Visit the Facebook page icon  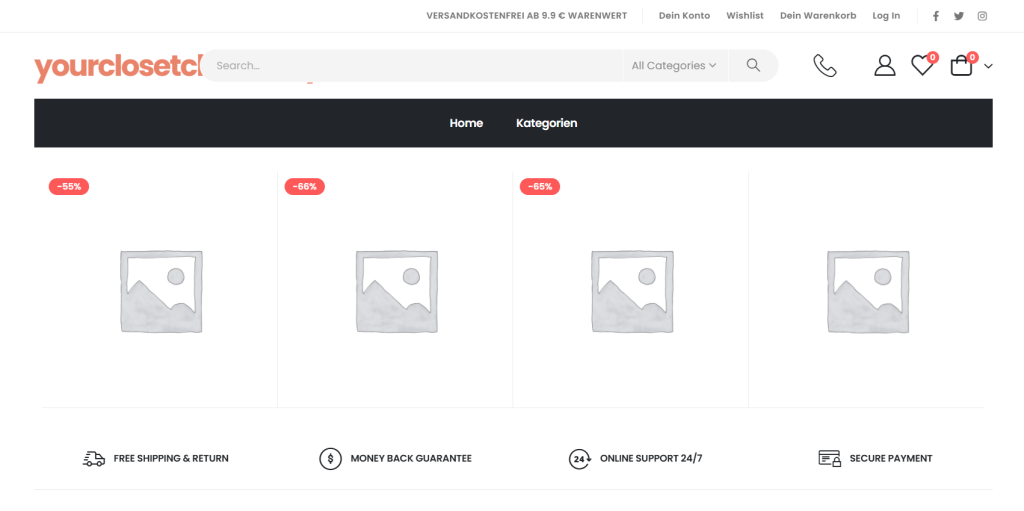click(936, 16)
